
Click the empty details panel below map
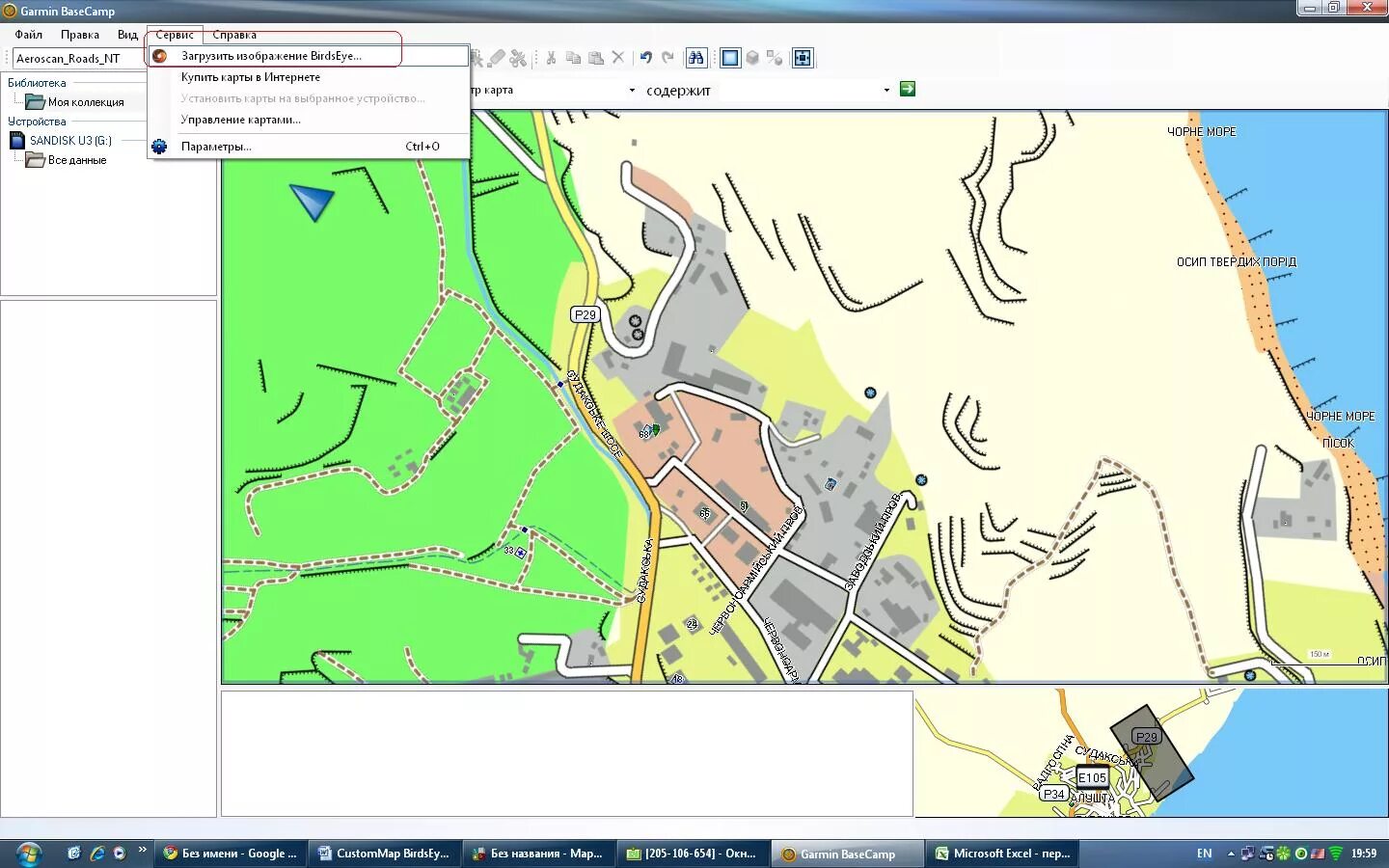pyautogui.click(x=567, y=753)
